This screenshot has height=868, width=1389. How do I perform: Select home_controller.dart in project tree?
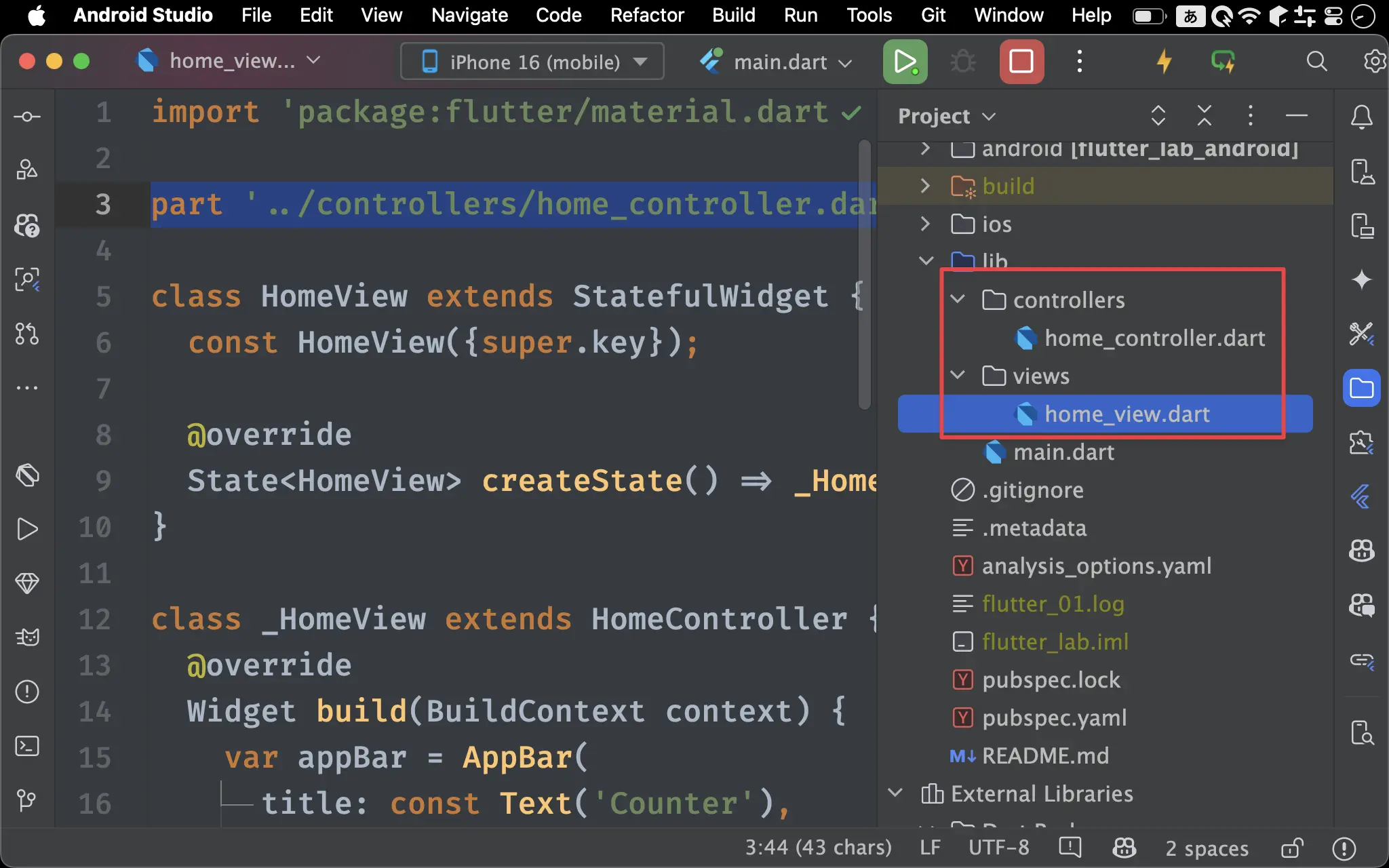tap(1154, 338)
